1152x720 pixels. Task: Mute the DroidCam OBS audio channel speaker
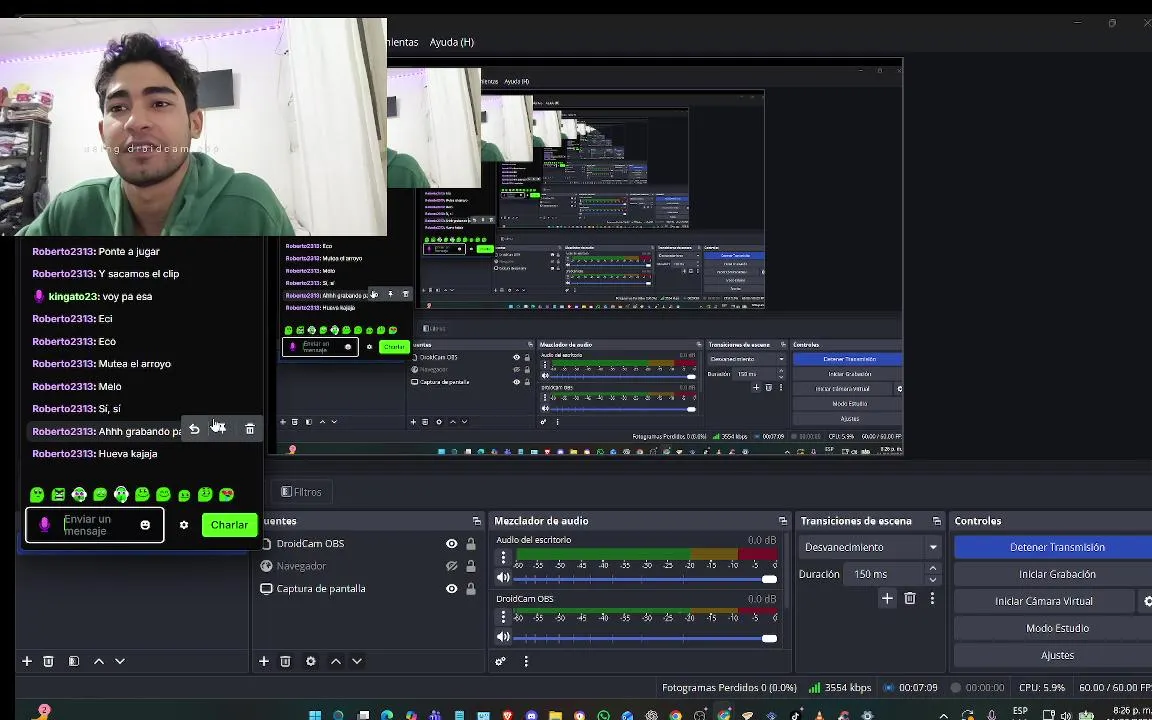pos(503,637)
